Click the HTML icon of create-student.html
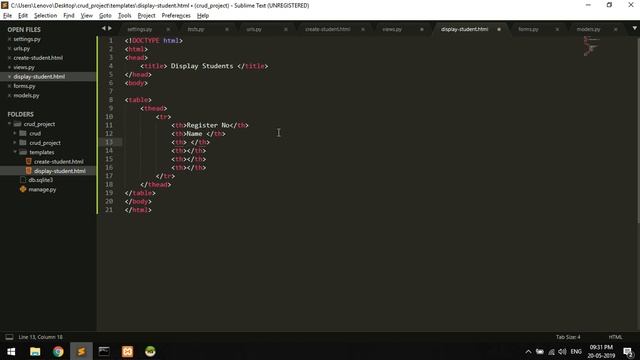This screenshot has height=360, width=640. (x=29, y=161)
